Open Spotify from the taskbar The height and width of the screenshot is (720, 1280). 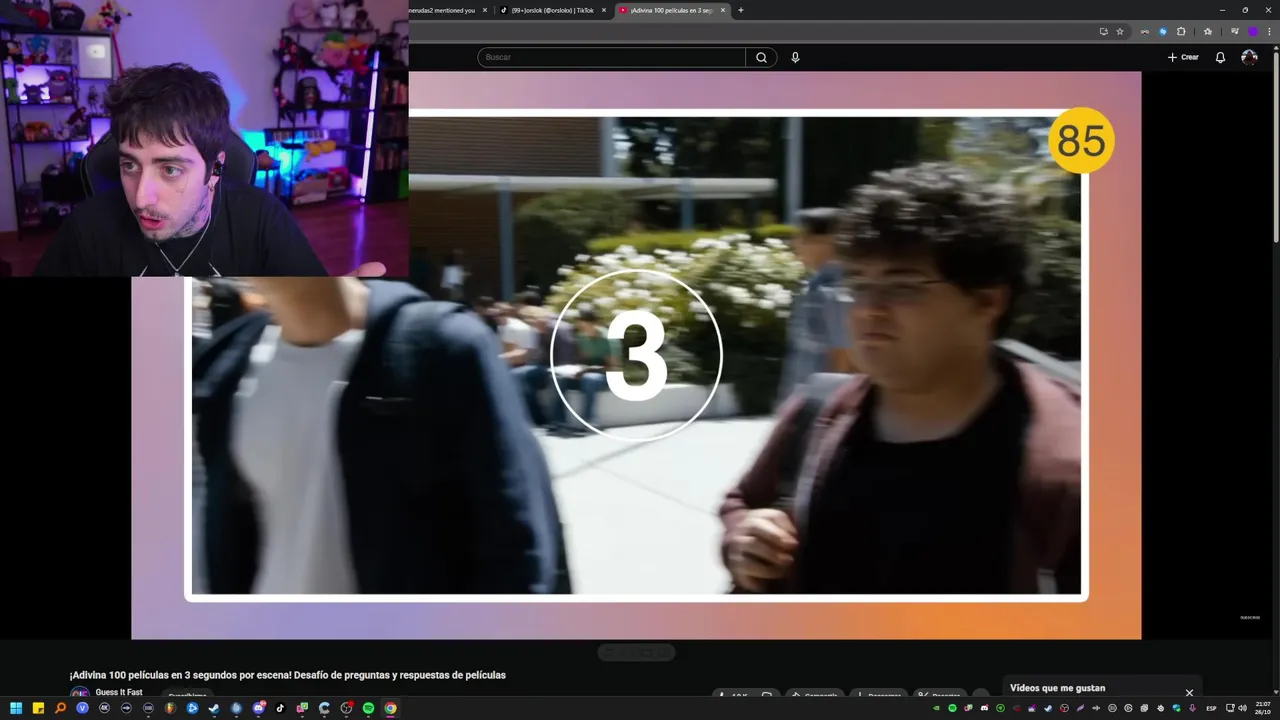coord(368,708)
